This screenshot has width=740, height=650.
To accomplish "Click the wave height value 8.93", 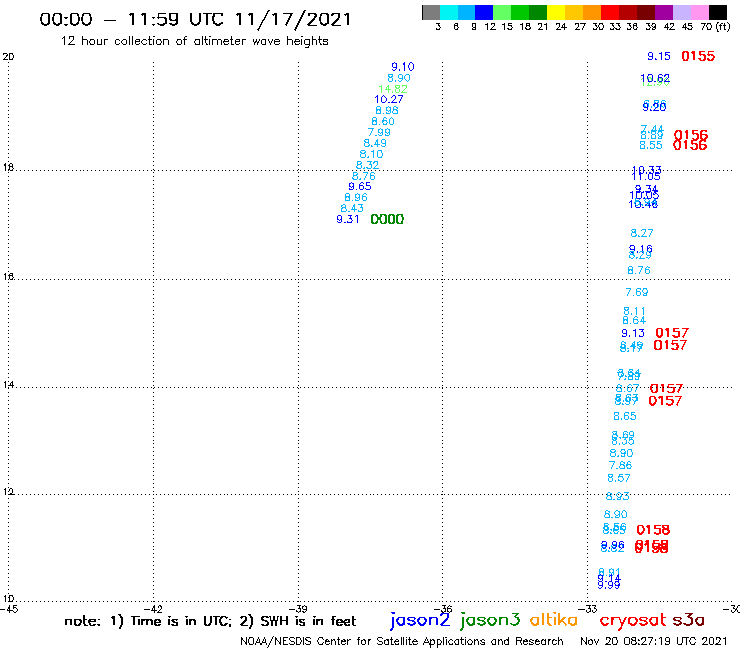I will coord(617,496).
